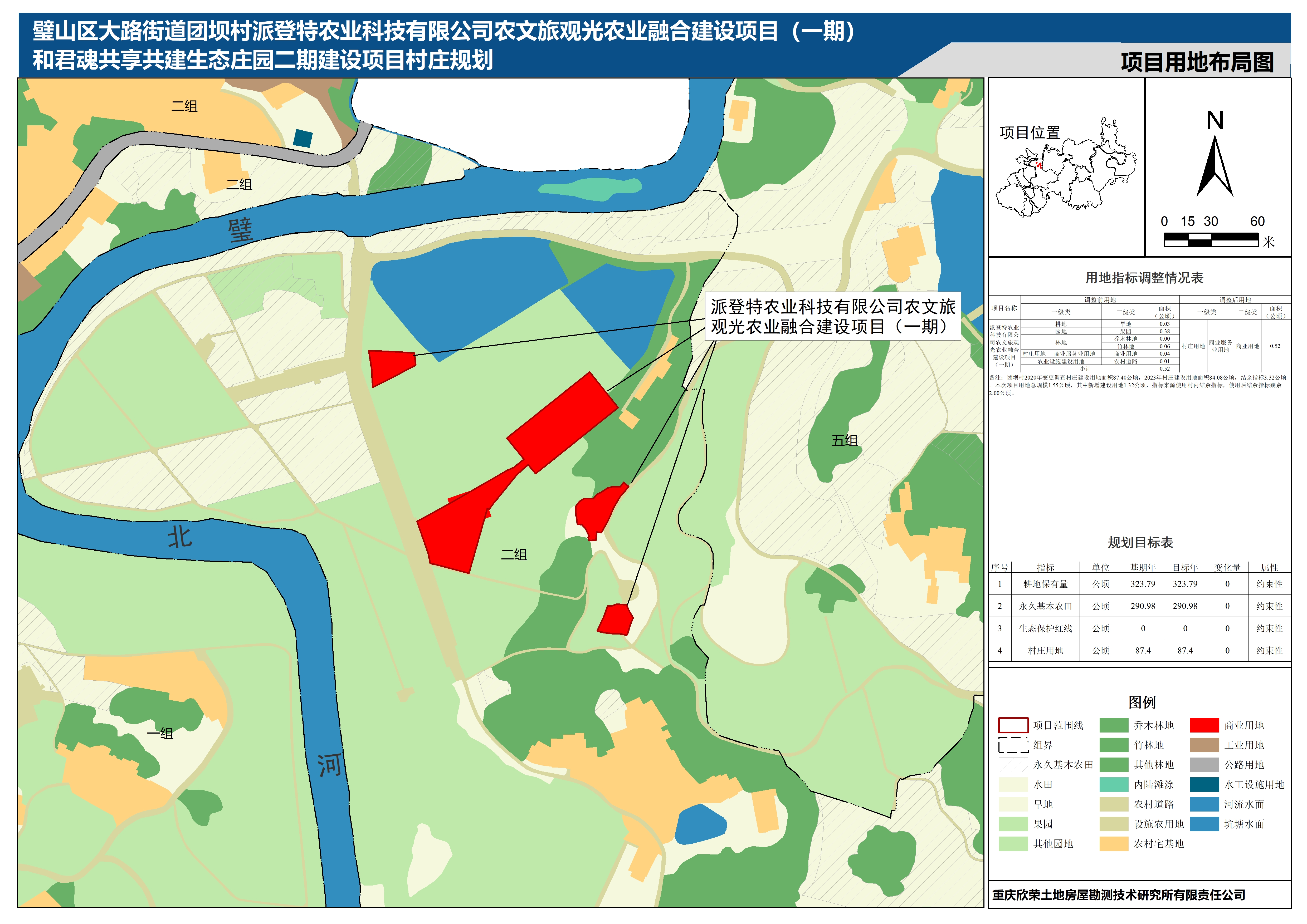Select the 水工设施用地 legend swatch

1204,785
